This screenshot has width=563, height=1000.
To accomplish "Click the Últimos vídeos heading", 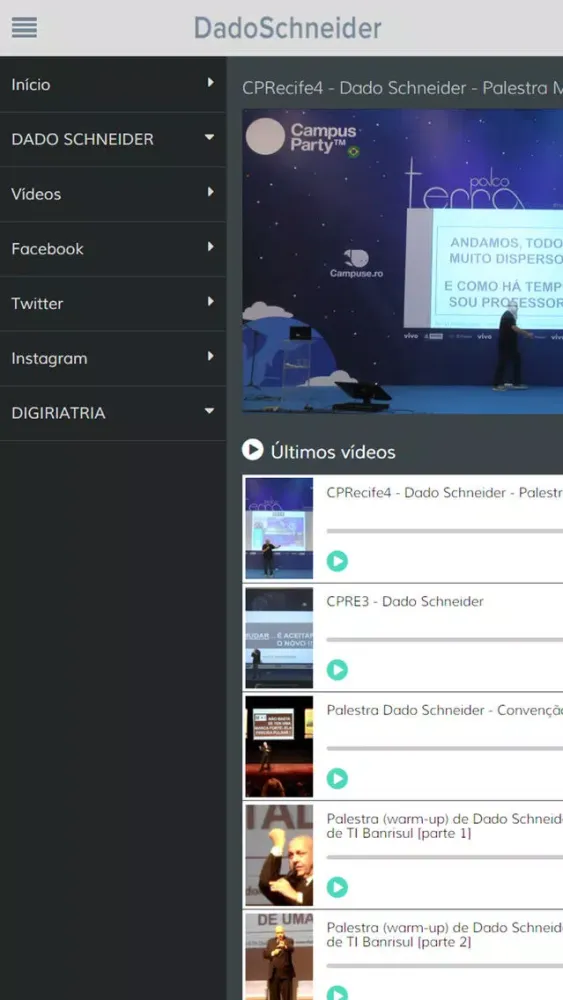I will [333, 452].
